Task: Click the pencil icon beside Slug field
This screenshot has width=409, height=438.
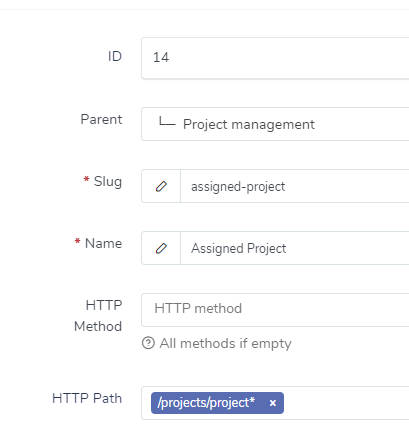Action: pos(161,186)
